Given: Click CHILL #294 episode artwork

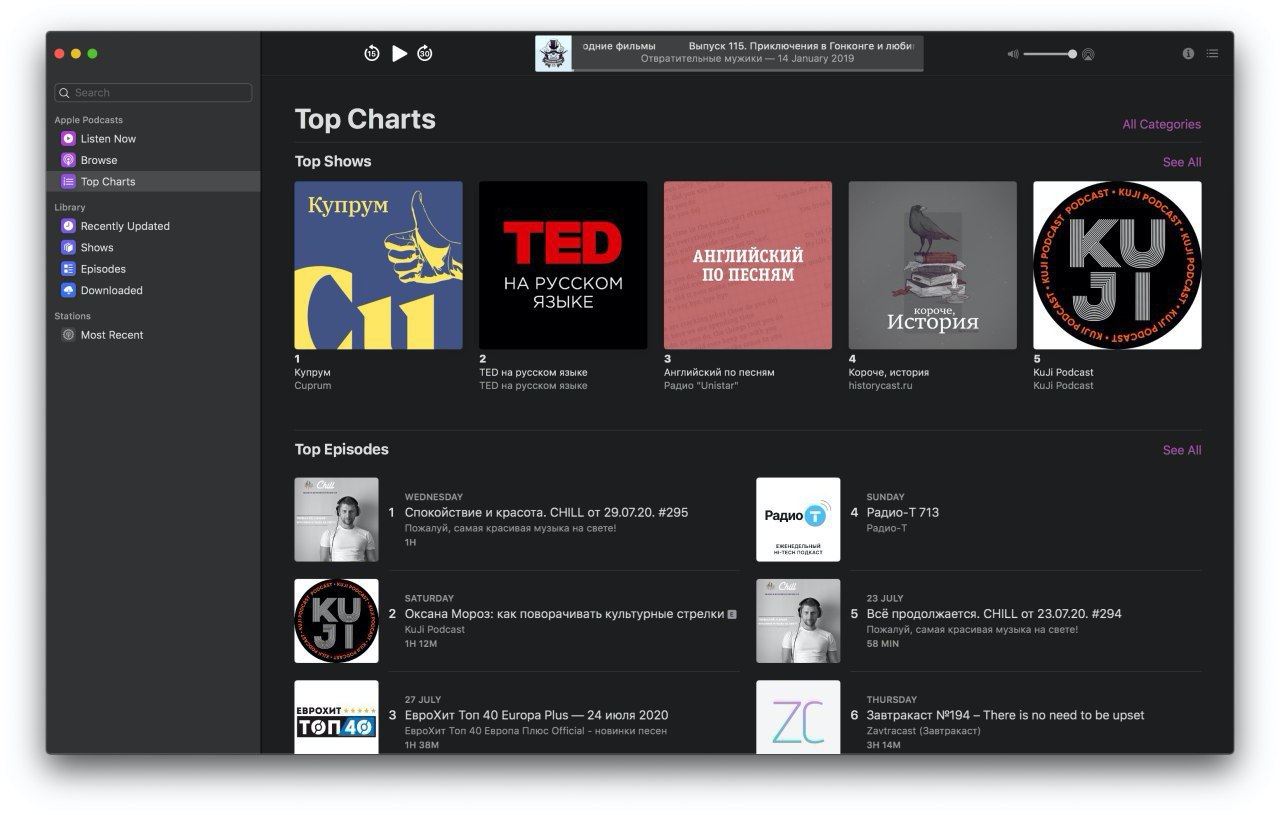Looking at the screenshot, I should pos(798,621).
